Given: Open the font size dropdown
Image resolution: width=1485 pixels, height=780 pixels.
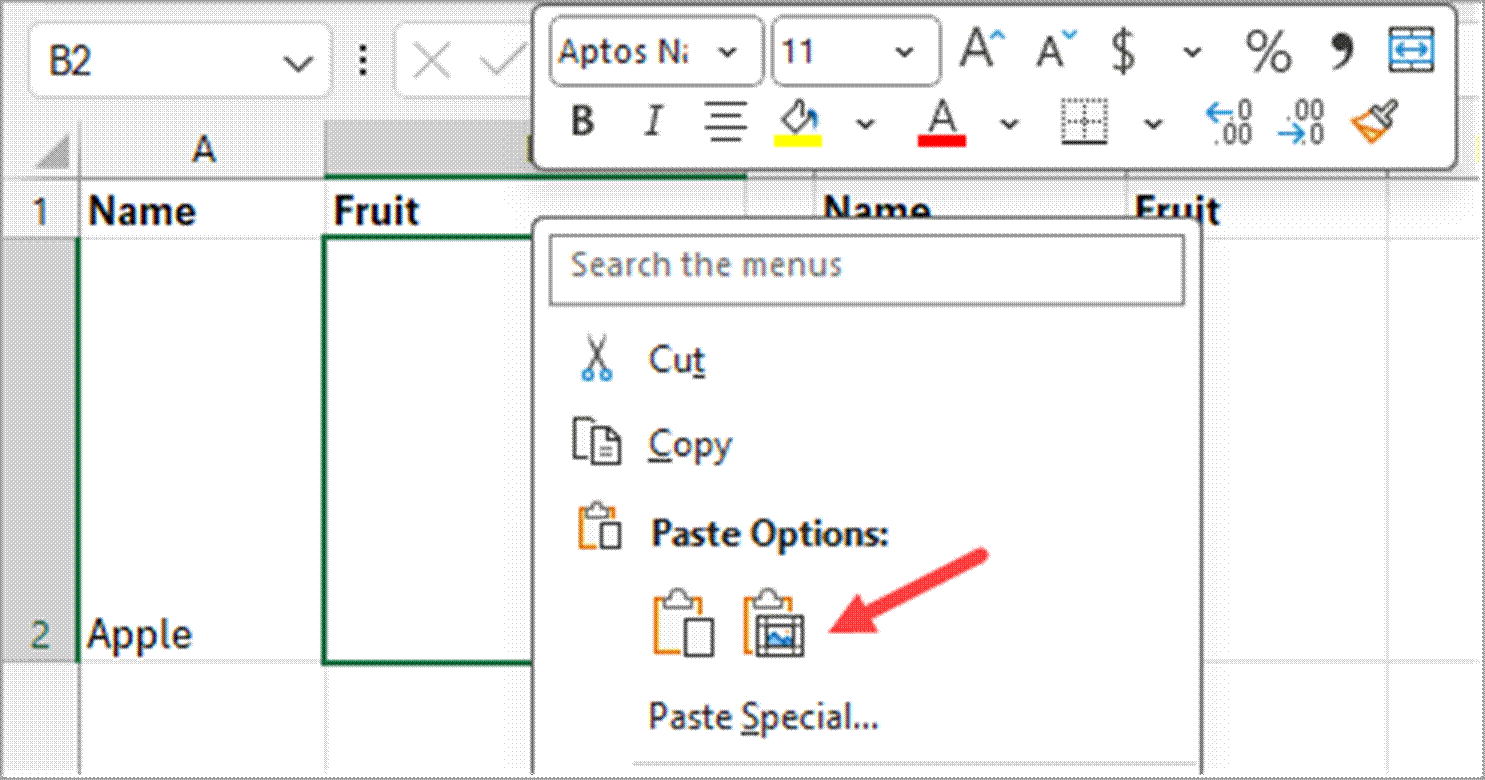Looking at the screenshot, I should tap(904, 51).
